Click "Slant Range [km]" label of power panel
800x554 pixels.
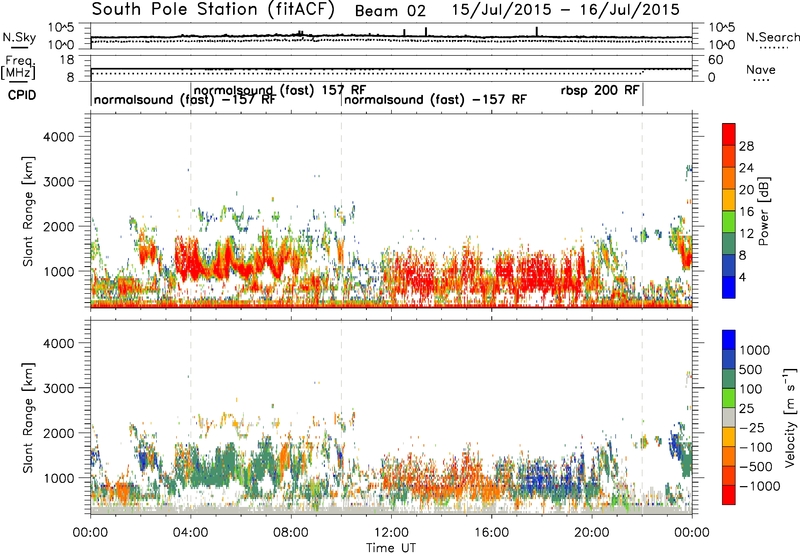28,211
